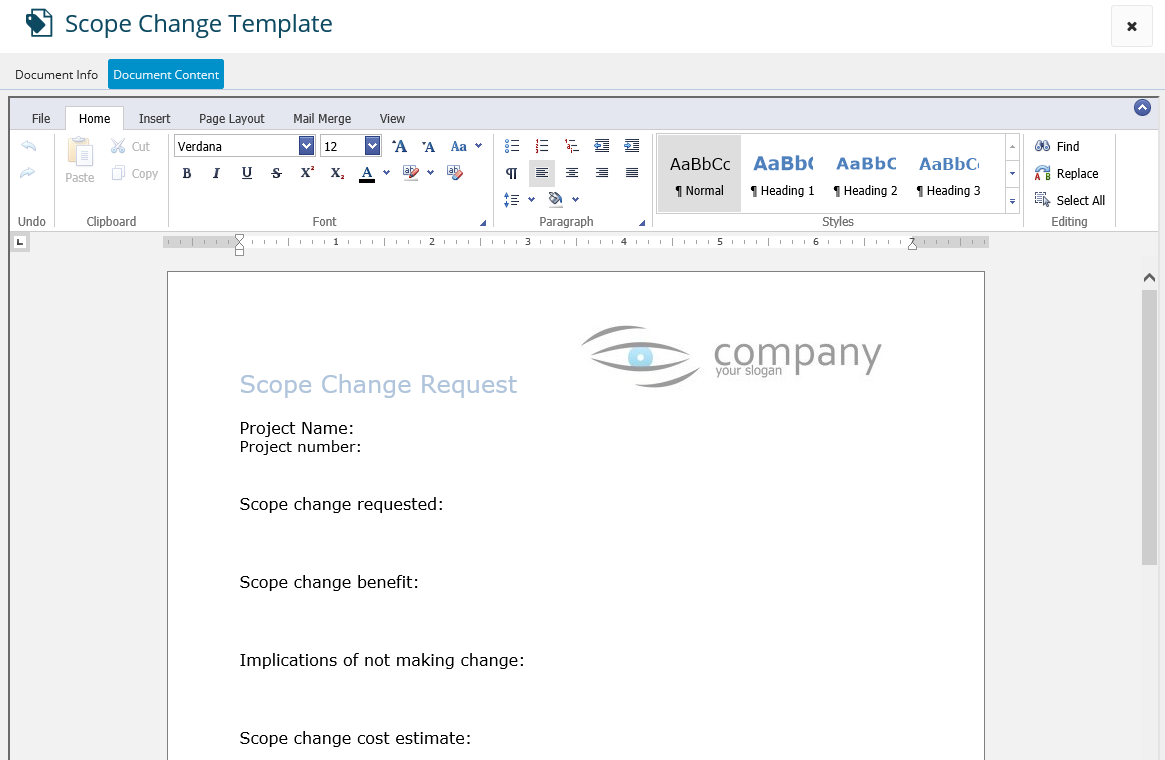Apply numbered list
The height and width of the screenshot is (760, 1165).
[542, 146]
